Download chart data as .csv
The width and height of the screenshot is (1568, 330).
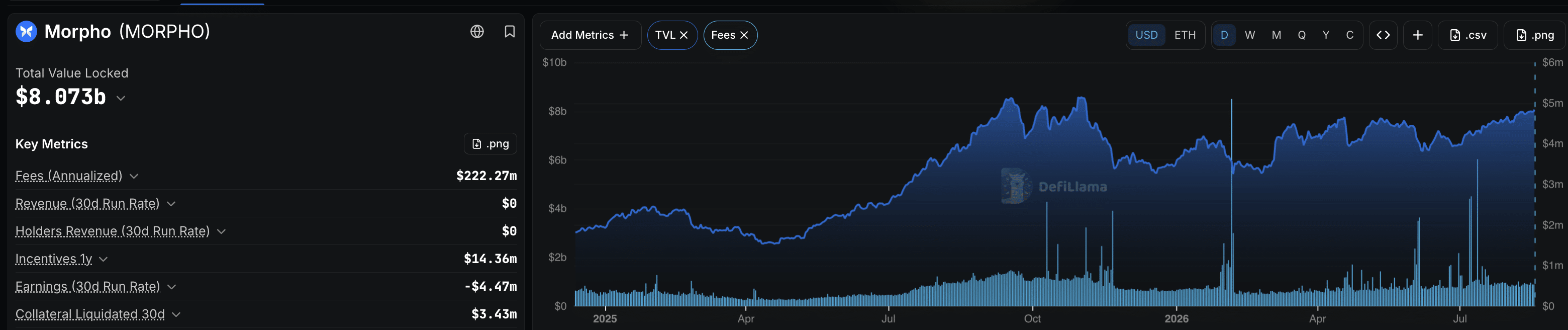click(1467, 35)
